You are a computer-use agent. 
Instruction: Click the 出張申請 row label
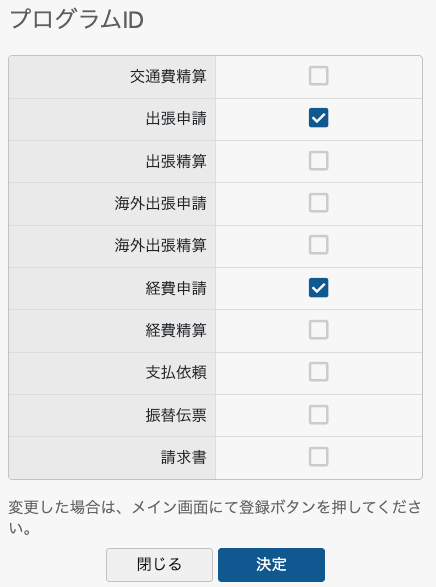click(x=176, y=119)
